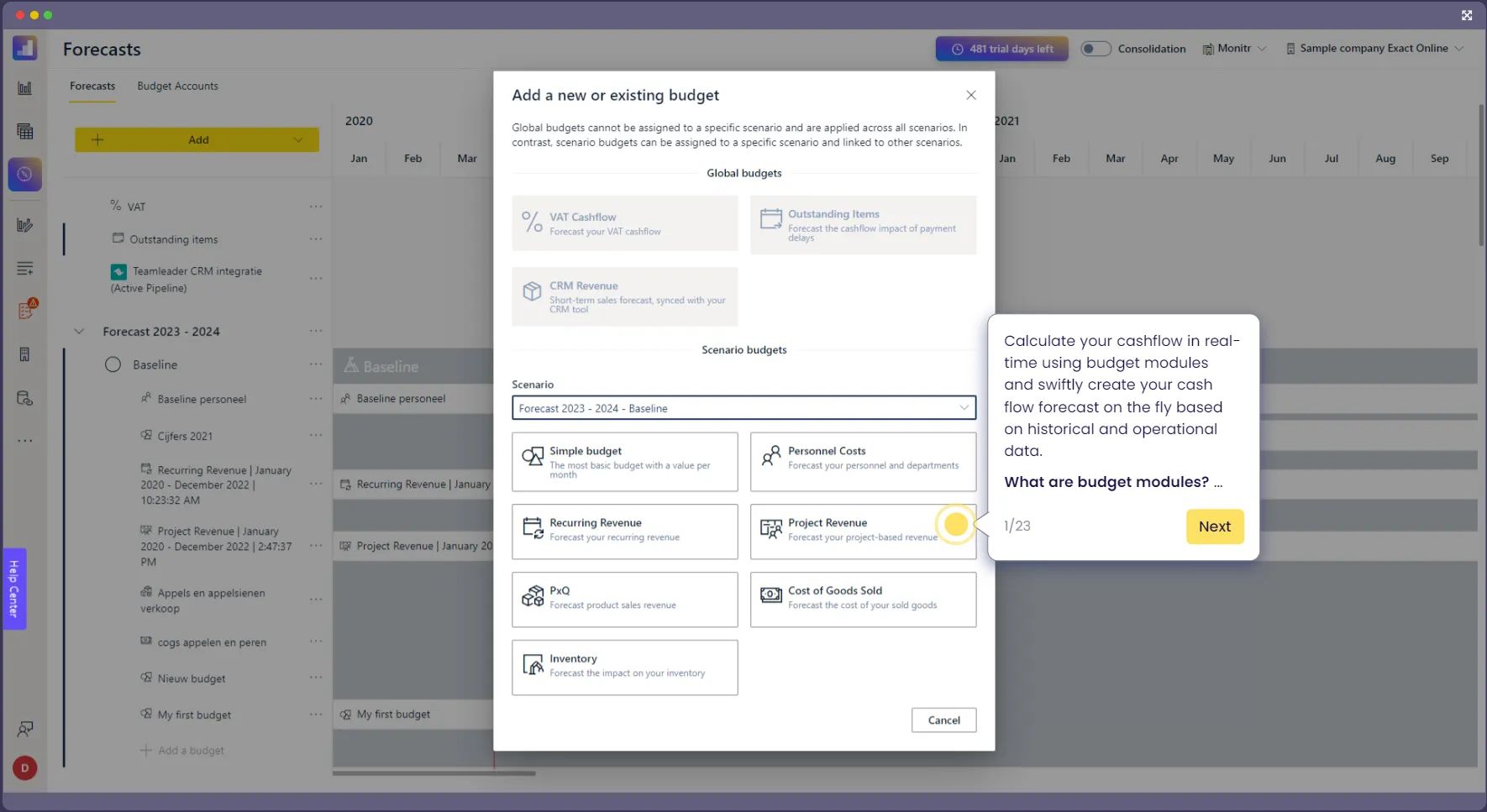This screenshot has width=1487, height=812.
Task: Click the Next button in the tour popup
Action: [x=1215, y=526]
